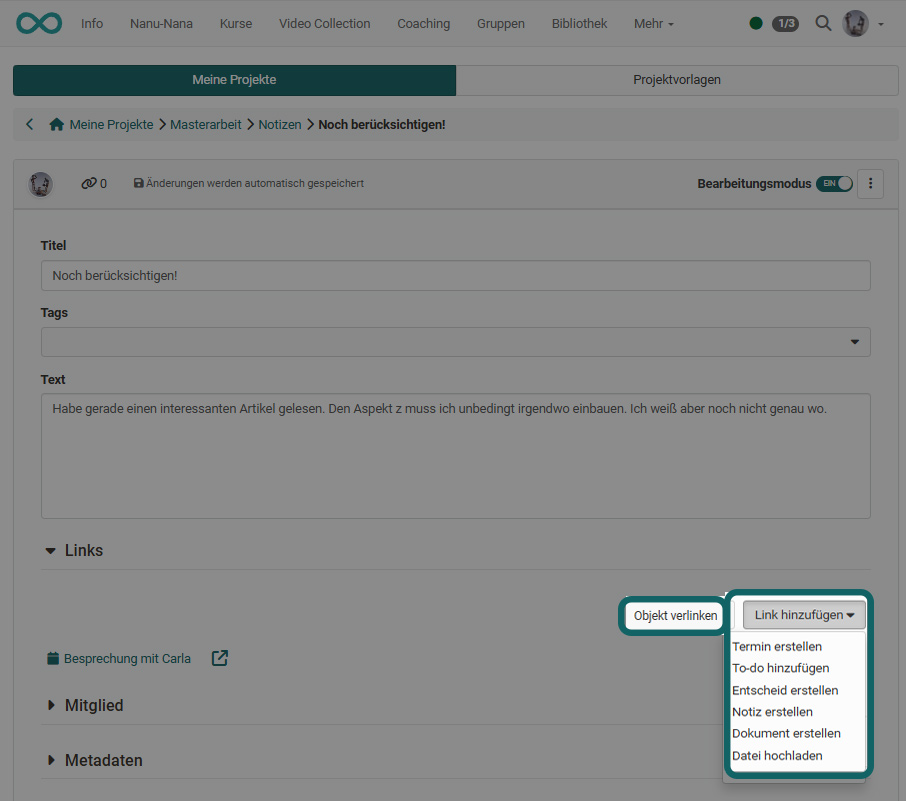Click the back arrow left of the breadcrumb
Viewport: 906px width, 801px height.
(29, 124)
